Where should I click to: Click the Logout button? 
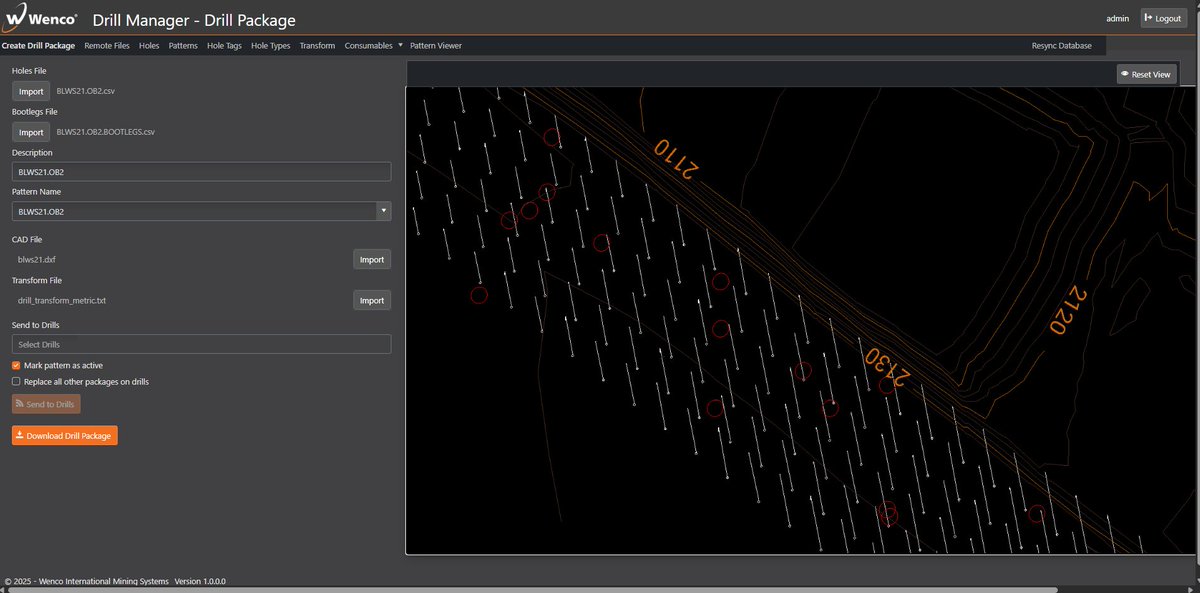pos(1163,18)
